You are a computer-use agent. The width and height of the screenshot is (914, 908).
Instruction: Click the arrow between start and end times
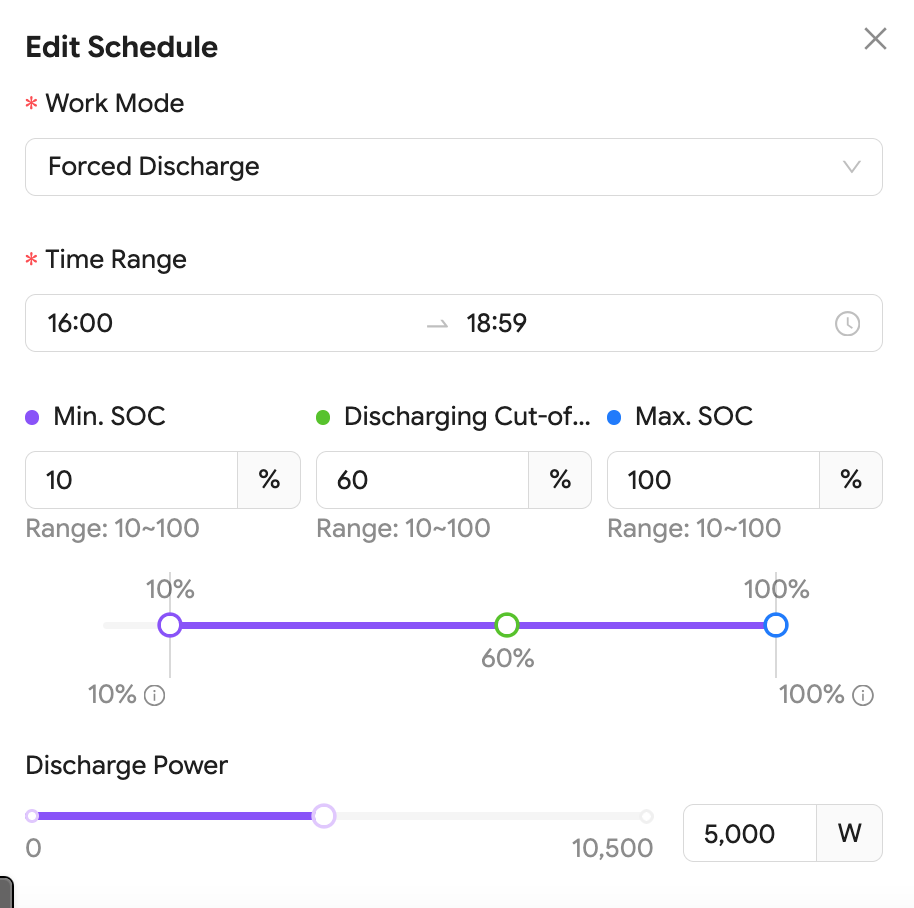pyautogui.click(x=437, y=325)
